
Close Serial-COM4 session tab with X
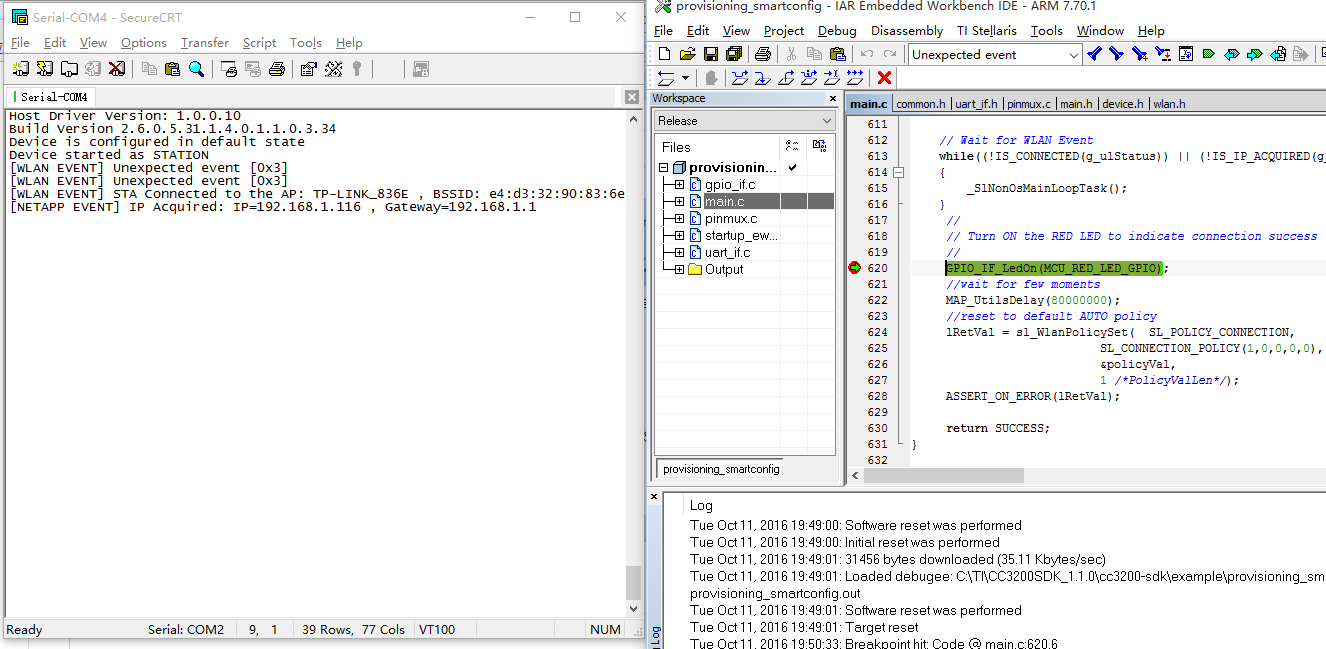coord(632,97)
